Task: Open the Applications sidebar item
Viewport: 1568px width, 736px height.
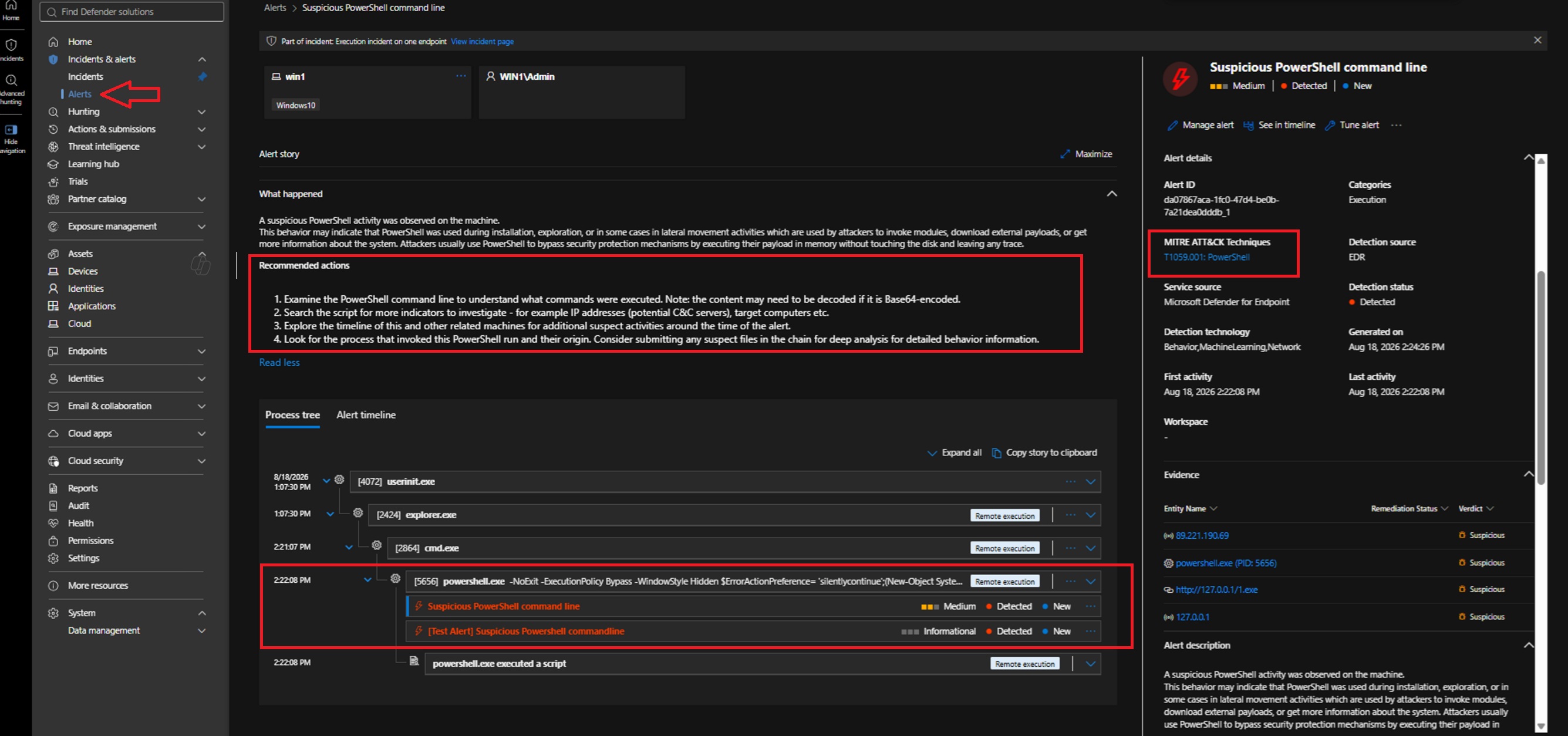Action: (x=92, y=306)
